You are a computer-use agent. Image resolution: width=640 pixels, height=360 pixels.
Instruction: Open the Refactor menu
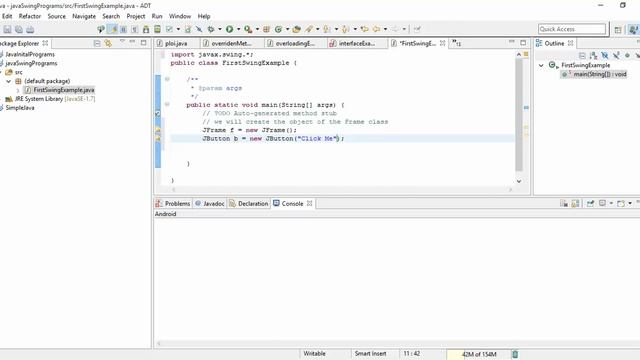coord(30,16)
